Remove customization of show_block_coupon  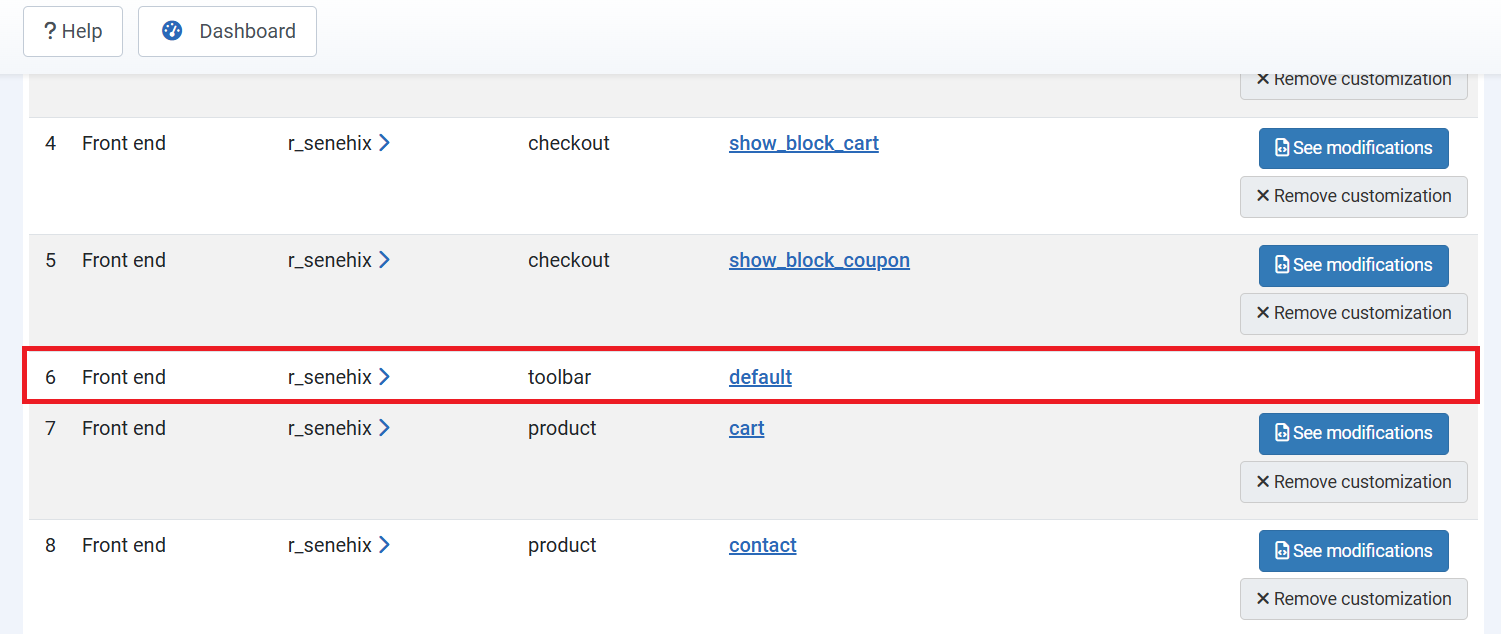coord(1354,313)
